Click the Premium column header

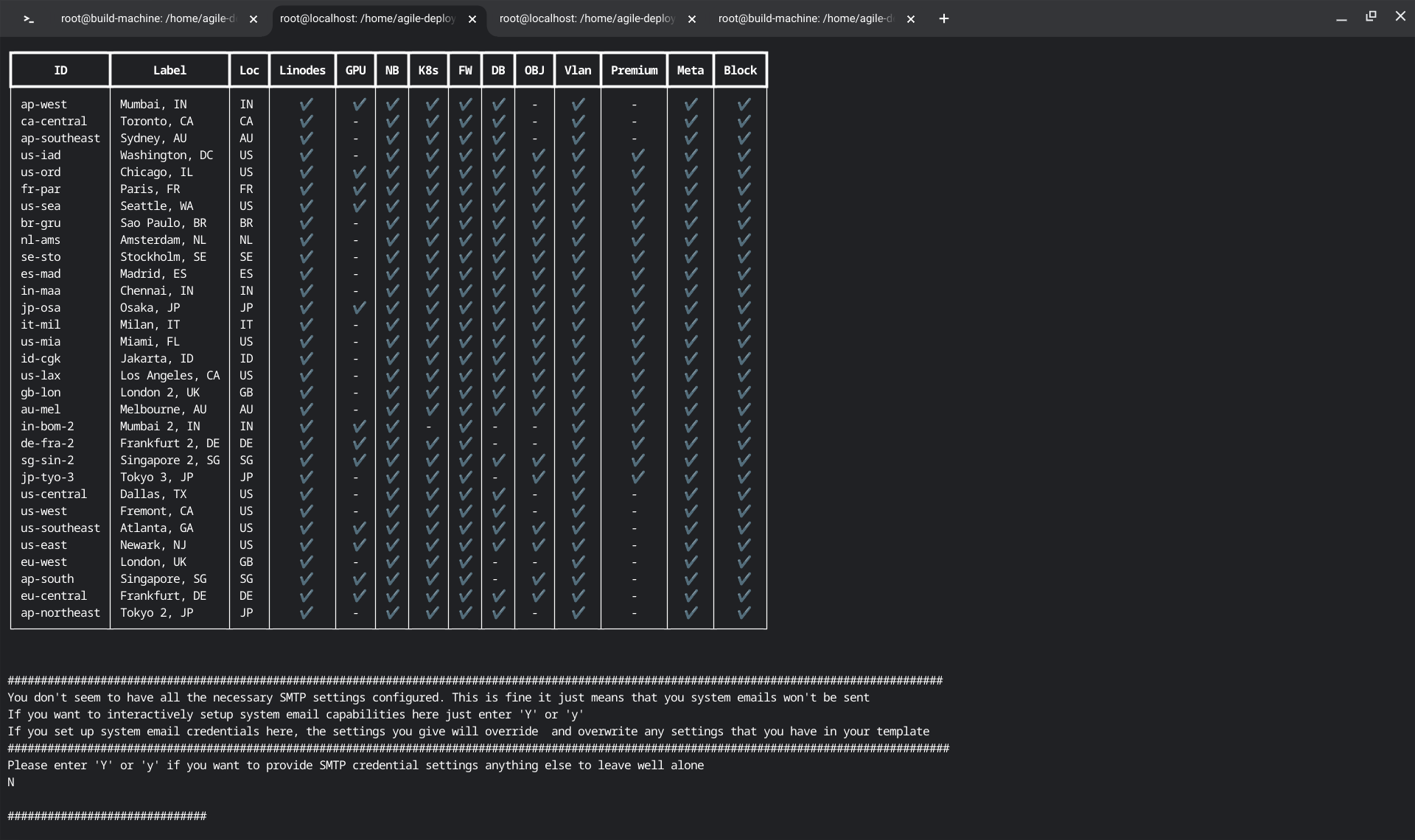pos(634,71)
